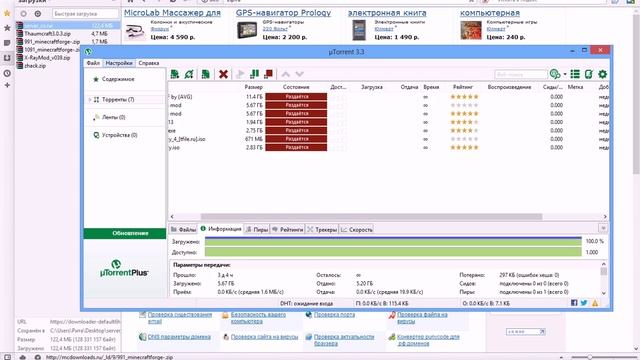This screenshot has height=360, width=640.
Task: Open MicroLab Массажер для link in browser
Action: pyautogui.click(x=172, y=13)
